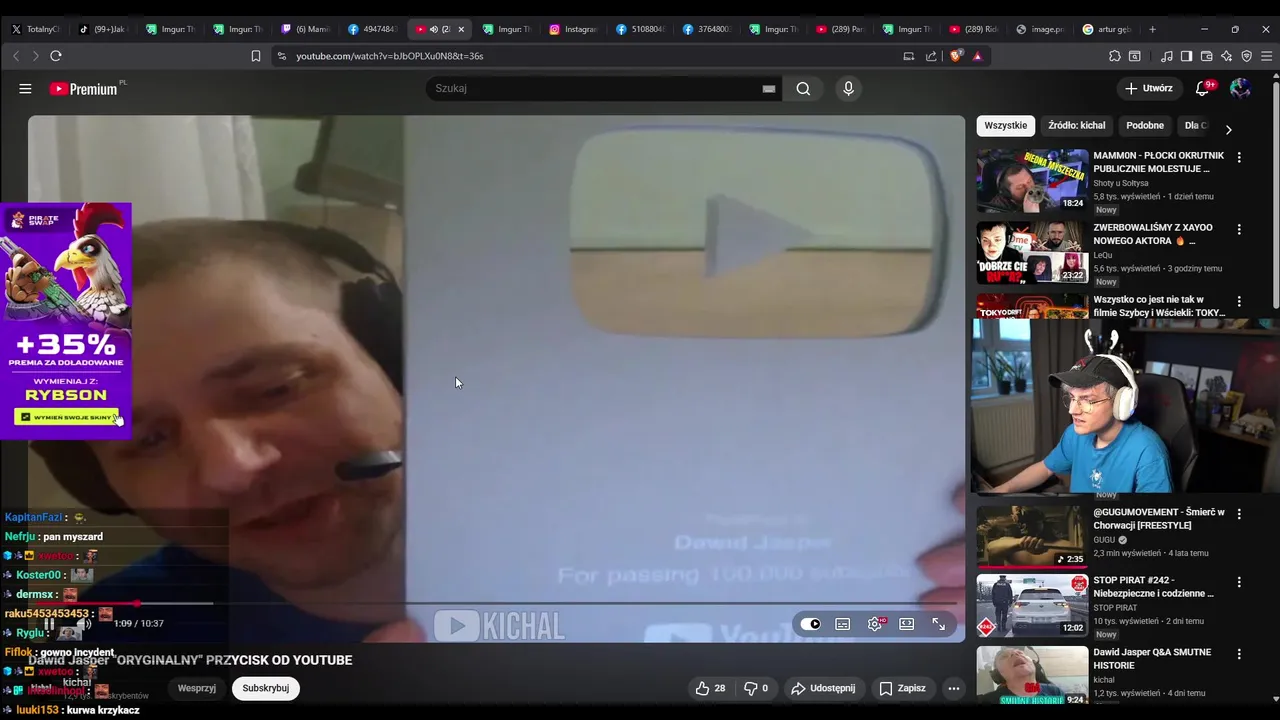Open options for Dawid Jasper Q&A video

pos(1239,654)
